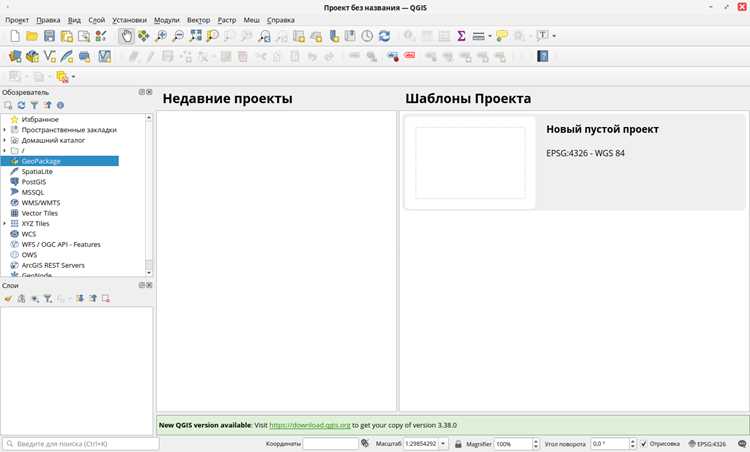Click the Координаты input field
Image resolution: width=750 pixels, height=452 pixels.
[x=331, y=444]
